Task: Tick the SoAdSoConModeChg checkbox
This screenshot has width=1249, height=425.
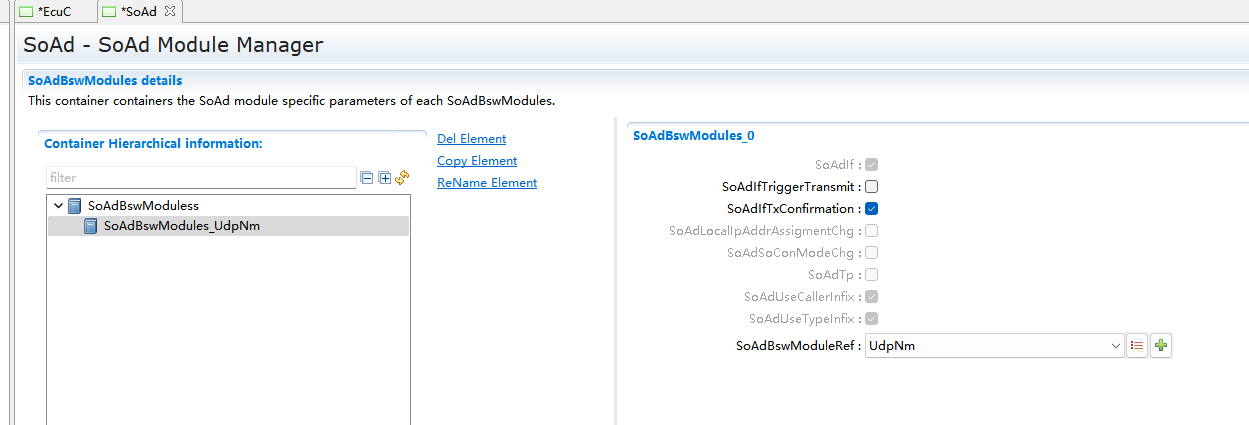Action: [871, 253]
